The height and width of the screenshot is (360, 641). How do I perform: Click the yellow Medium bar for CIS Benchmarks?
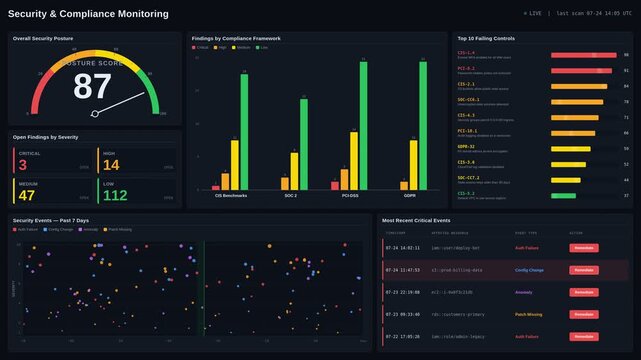click(x=235, y=165)
